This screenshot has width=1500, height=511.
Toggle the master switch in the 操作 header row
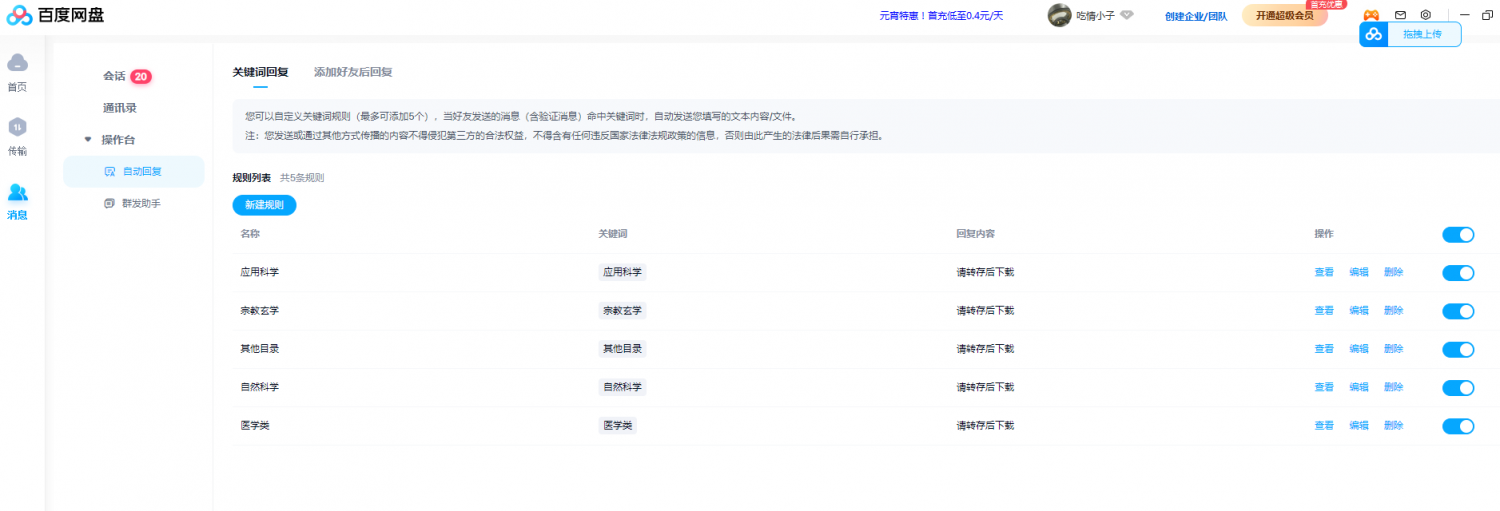(x=1458, y=235)
